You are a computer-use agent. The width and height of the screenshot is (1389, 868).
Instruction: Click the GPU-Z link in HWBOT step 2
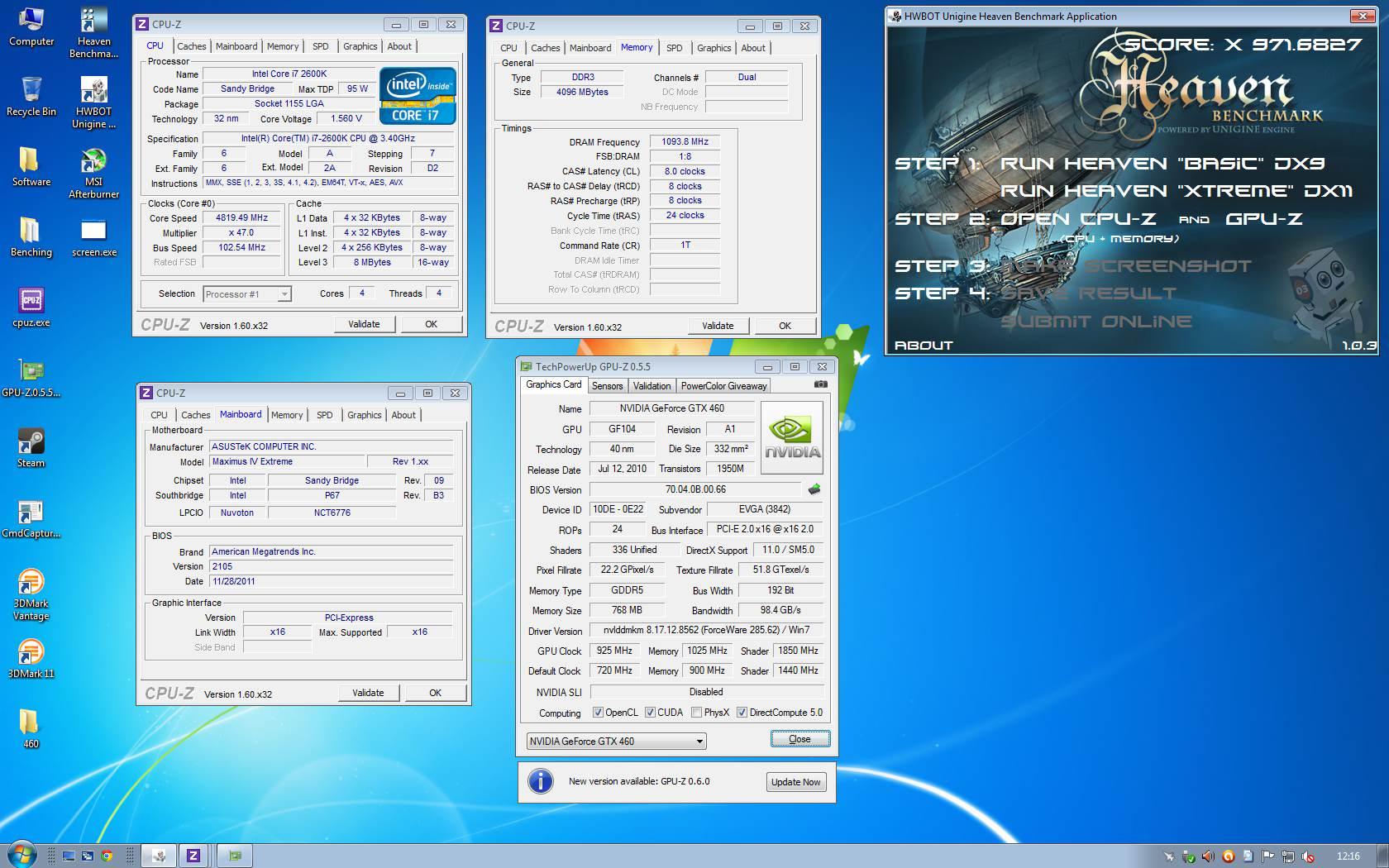tap(1263, 219)
